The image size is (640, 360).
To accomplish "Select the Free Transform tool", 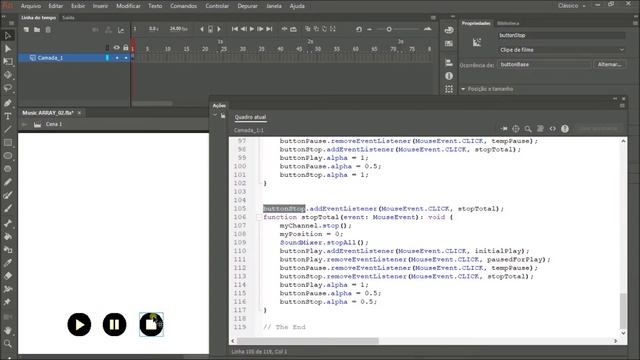I will (7, 62).
